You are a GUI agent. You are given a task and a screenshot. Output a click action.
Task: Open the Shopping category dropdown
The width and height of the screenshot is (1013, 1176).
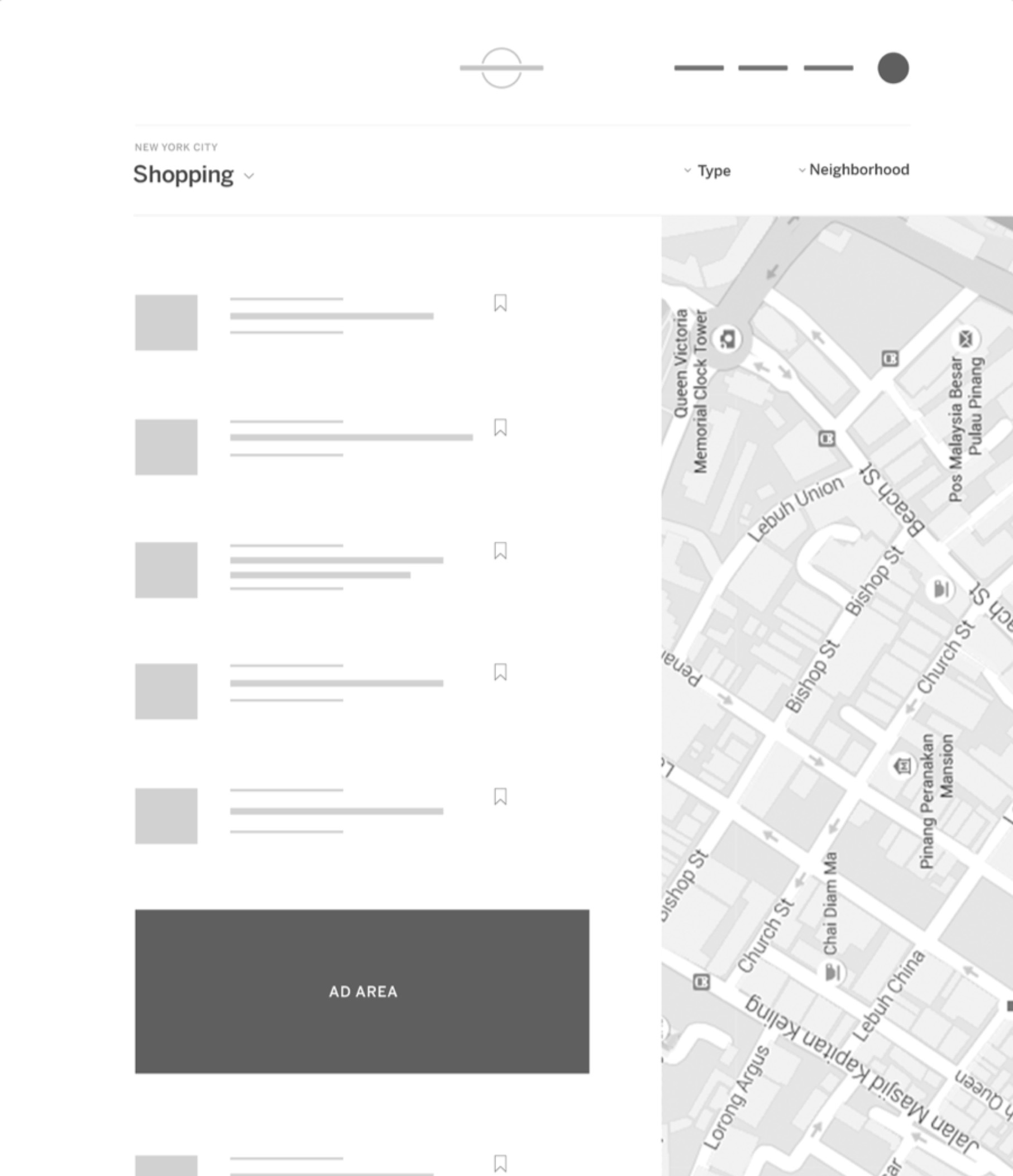pyautogui.click(x=194, y=175)
